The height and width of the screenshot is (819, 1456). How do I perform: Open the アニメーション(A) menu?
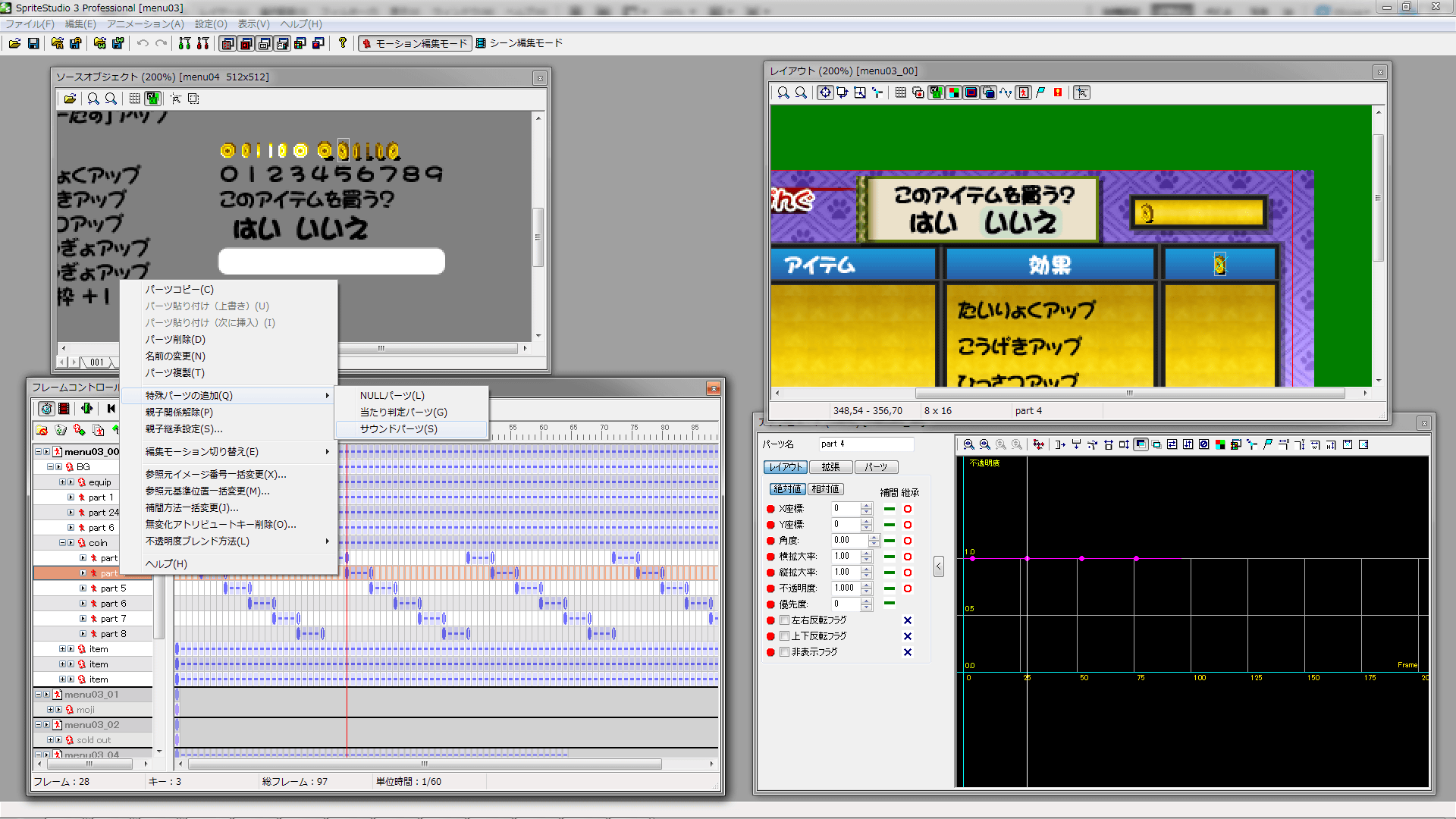[x=146, y=24]
